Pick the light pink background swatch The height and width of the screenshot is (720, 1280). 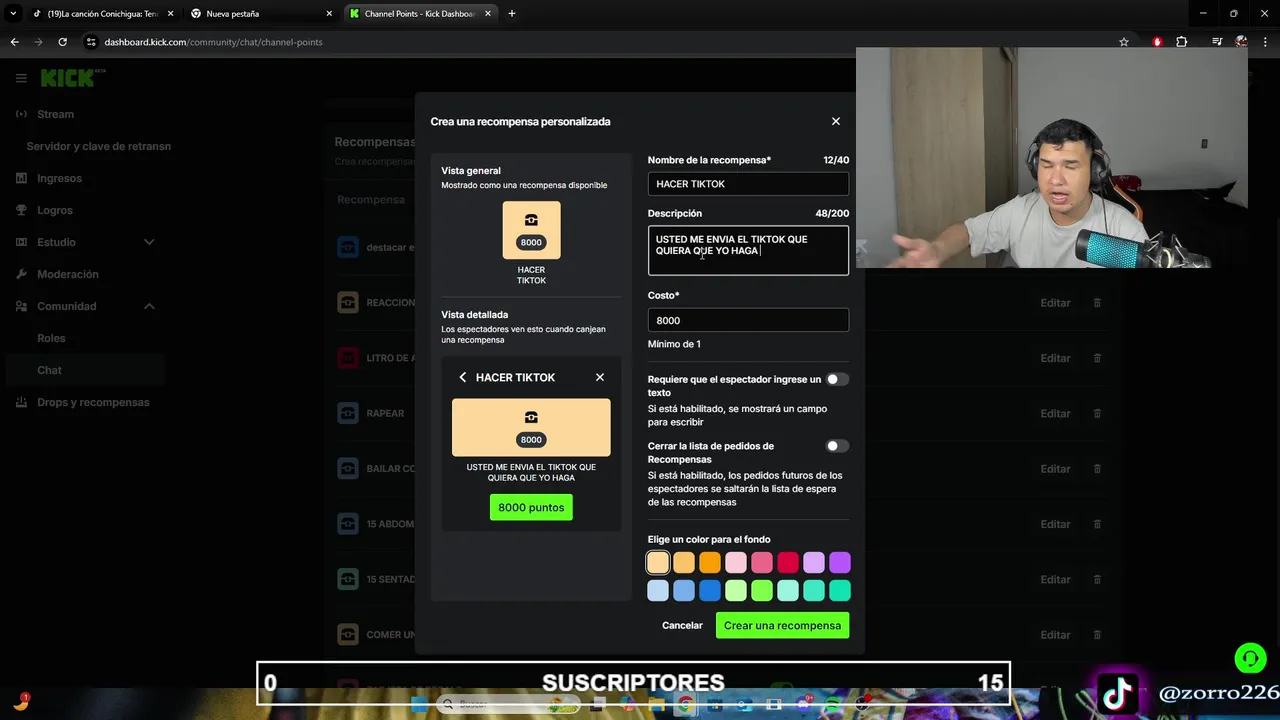pos(736,563)
